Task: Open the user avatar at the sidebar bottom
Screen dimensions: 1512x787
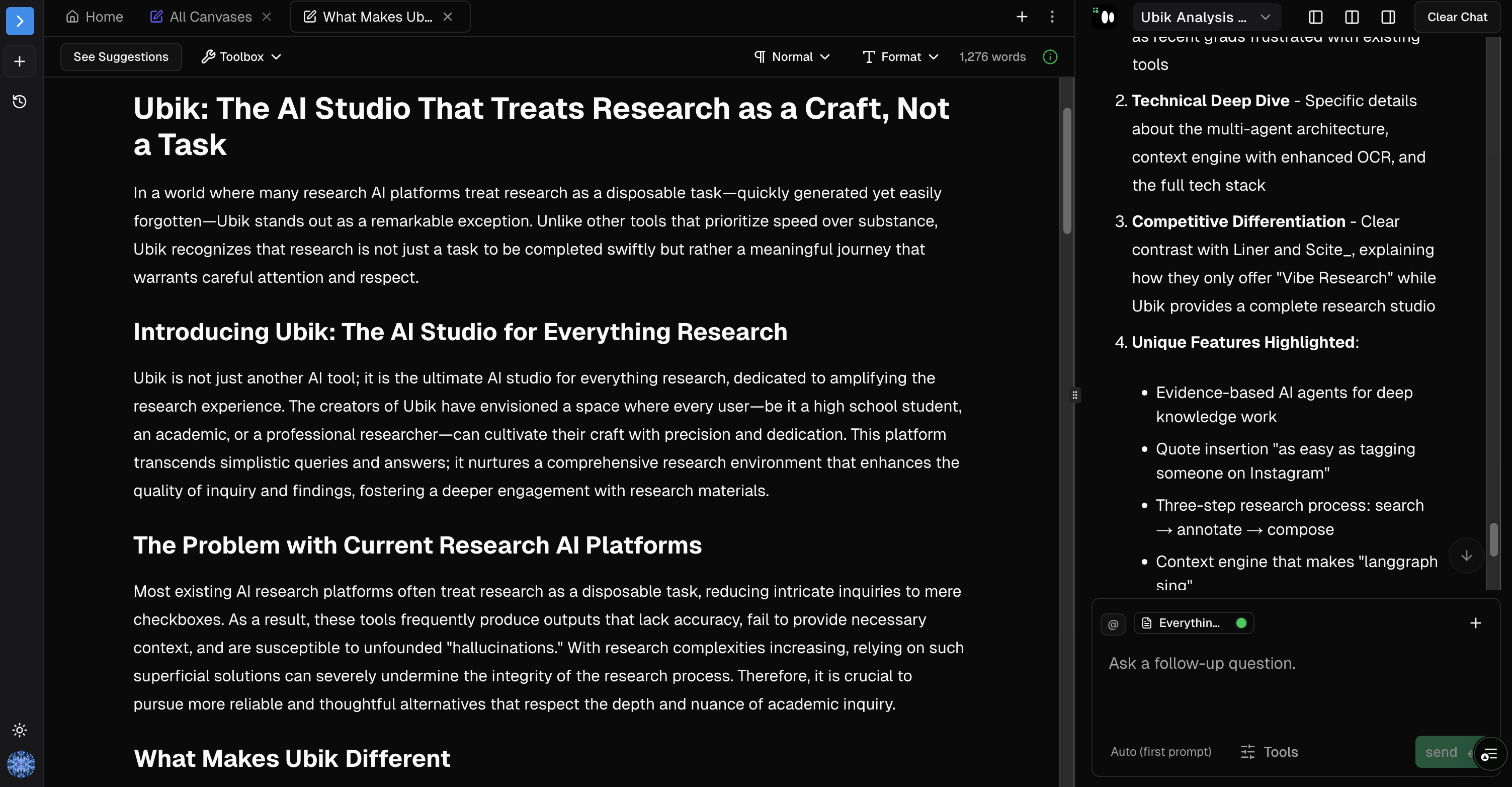Action: click(x=21, y=764)
